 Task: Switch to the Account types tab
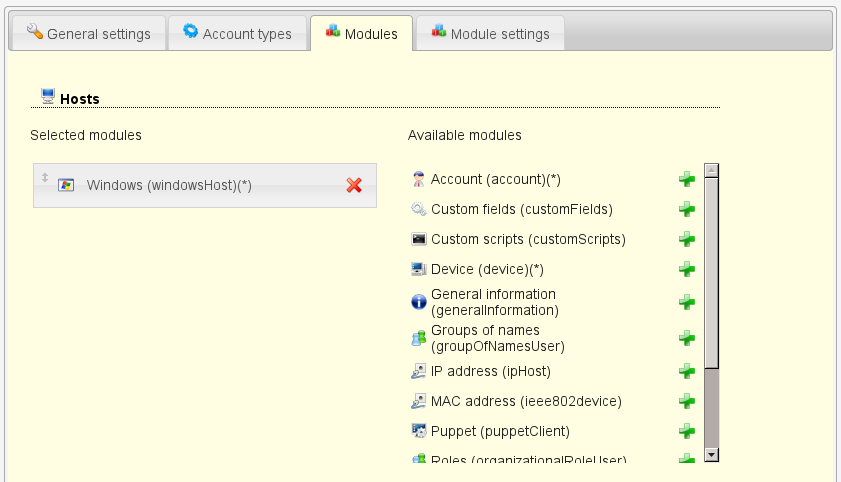pos(236,33)
